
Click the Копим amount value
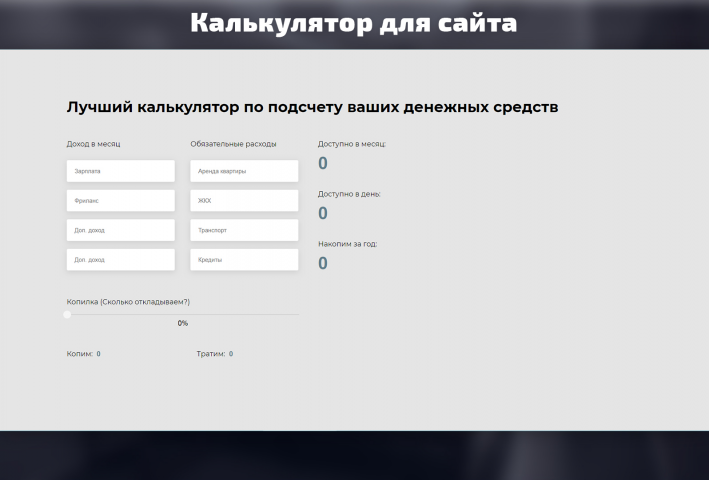pos(99,354)
